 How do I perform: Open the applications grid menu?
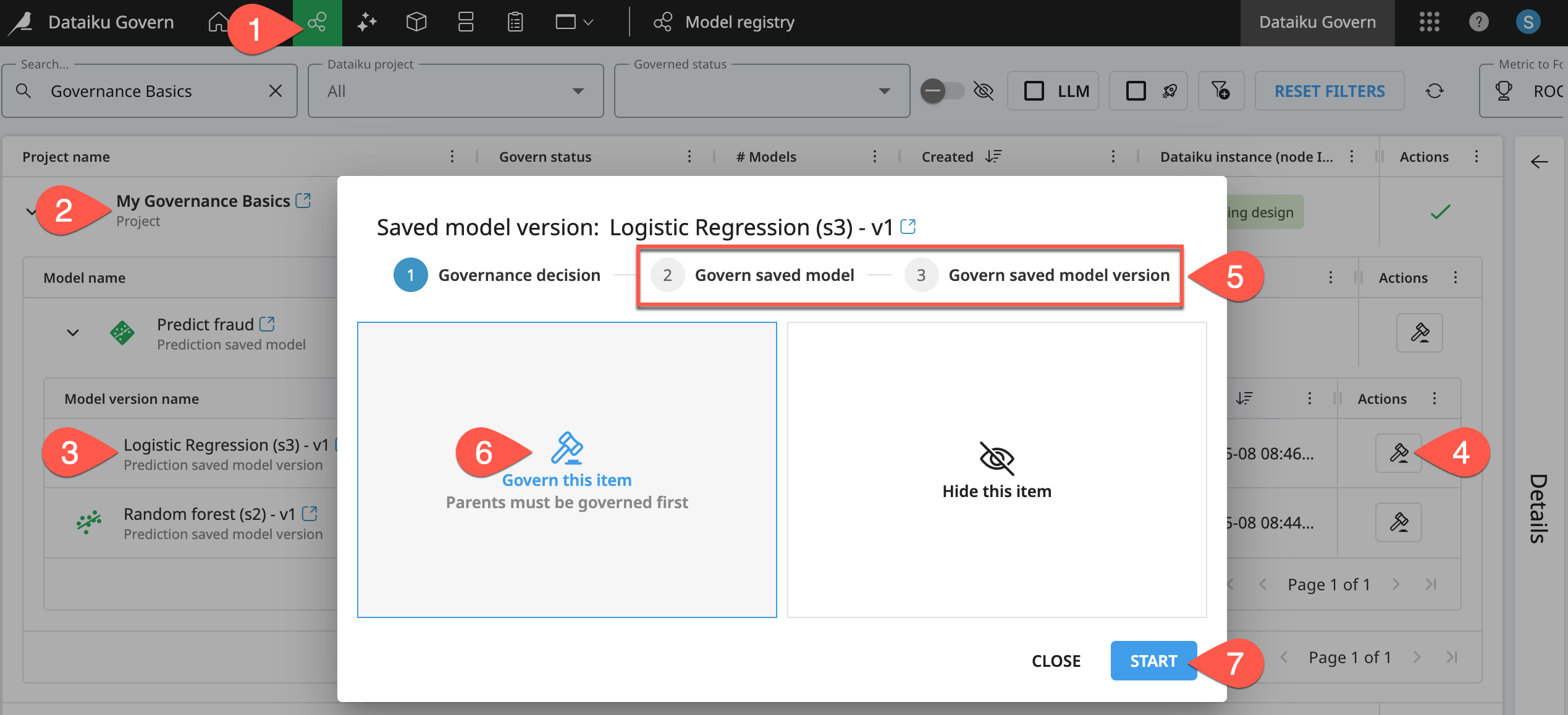pos(1429,23)
